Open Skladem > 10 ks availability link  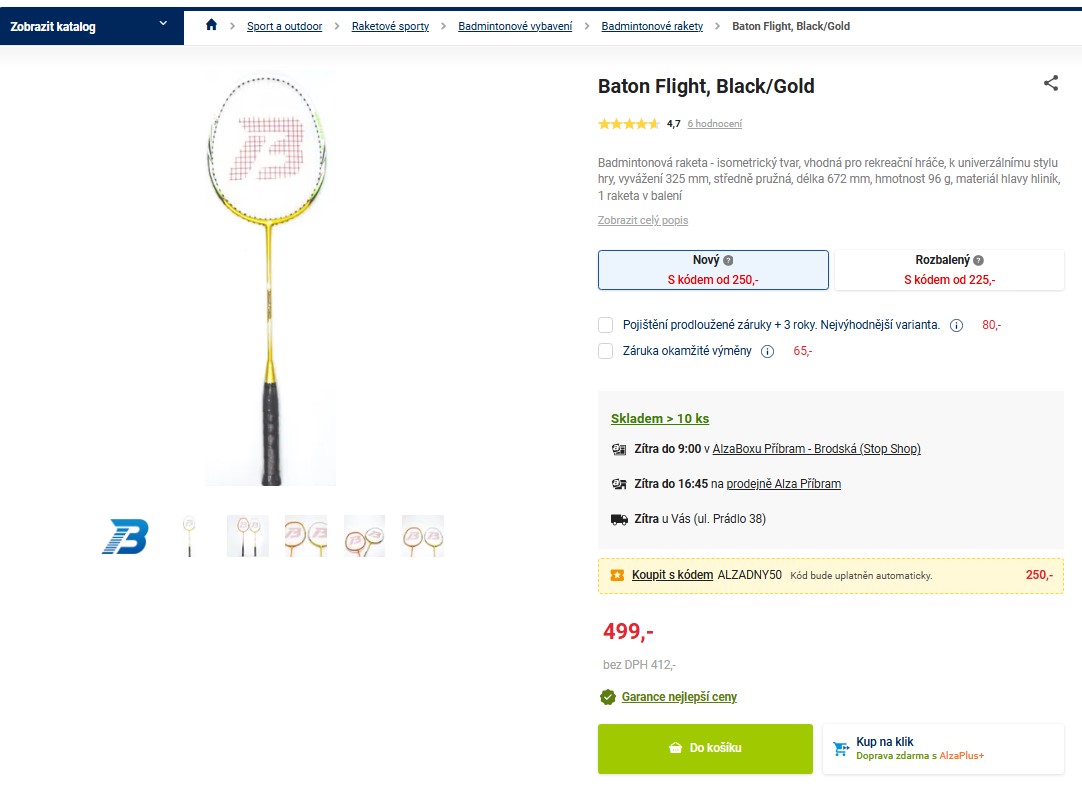660,419
